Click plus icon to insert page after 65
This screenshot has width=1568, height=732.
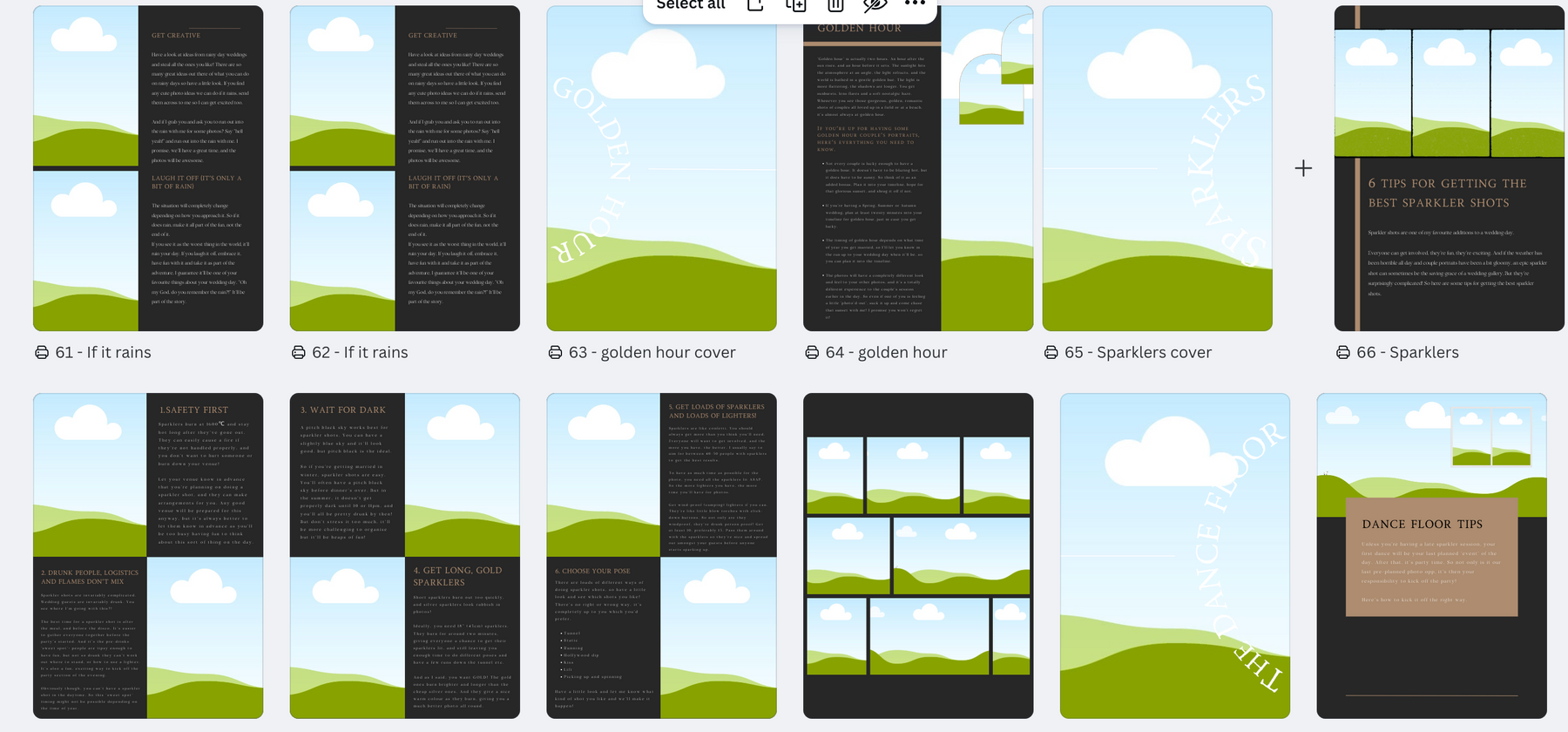(1303, 168)
